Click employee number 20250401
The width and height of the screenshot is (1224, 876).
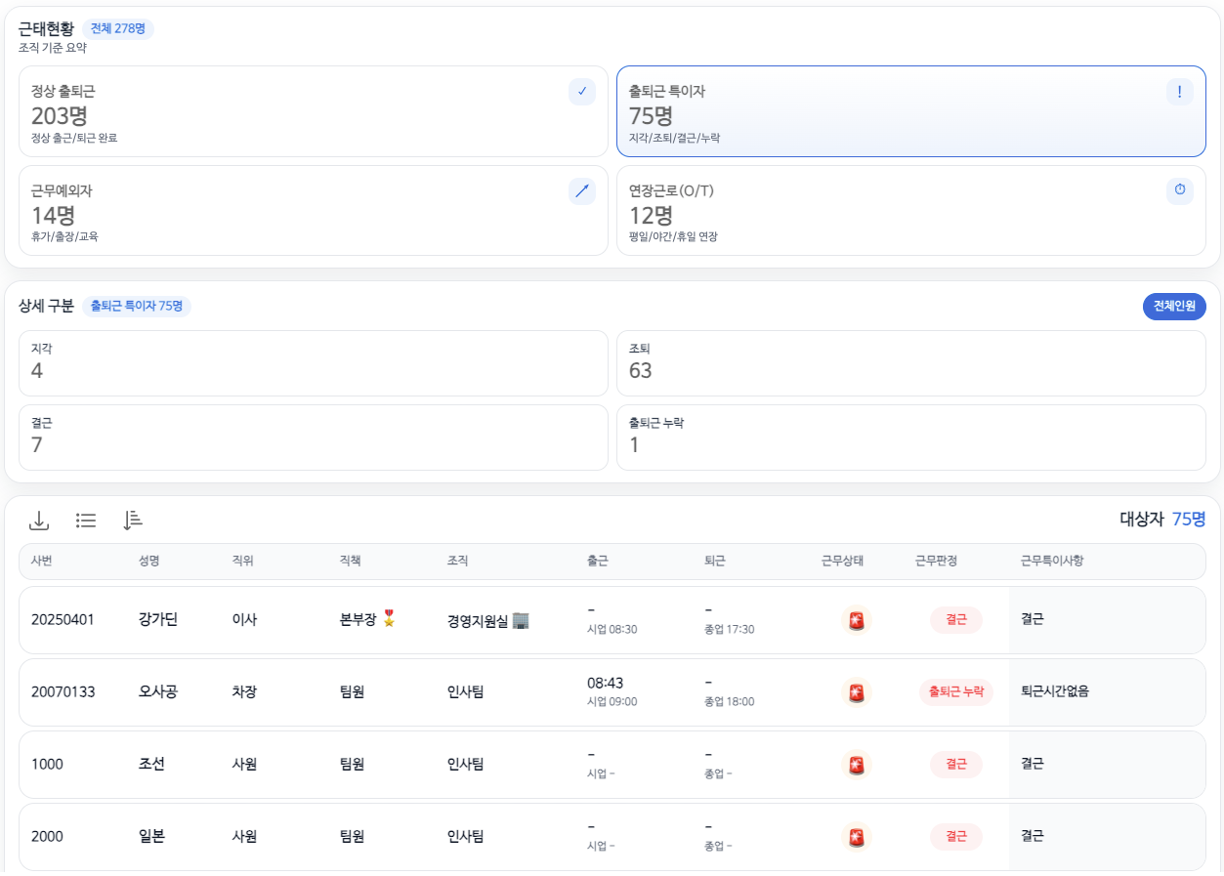pyautogui.click(x=63, y=620)
